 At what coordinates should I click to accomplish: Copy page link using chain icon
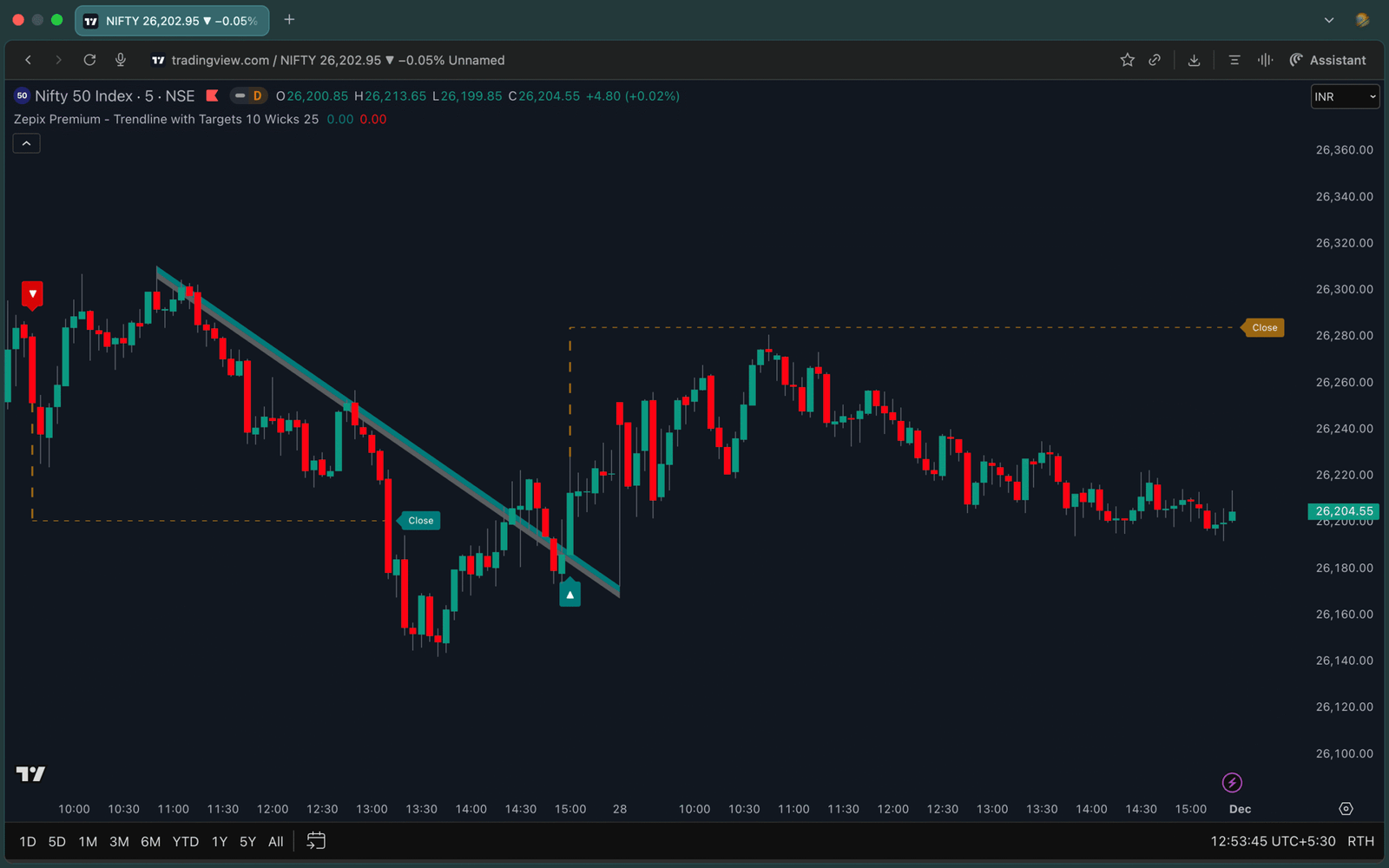pos(1155,60)
